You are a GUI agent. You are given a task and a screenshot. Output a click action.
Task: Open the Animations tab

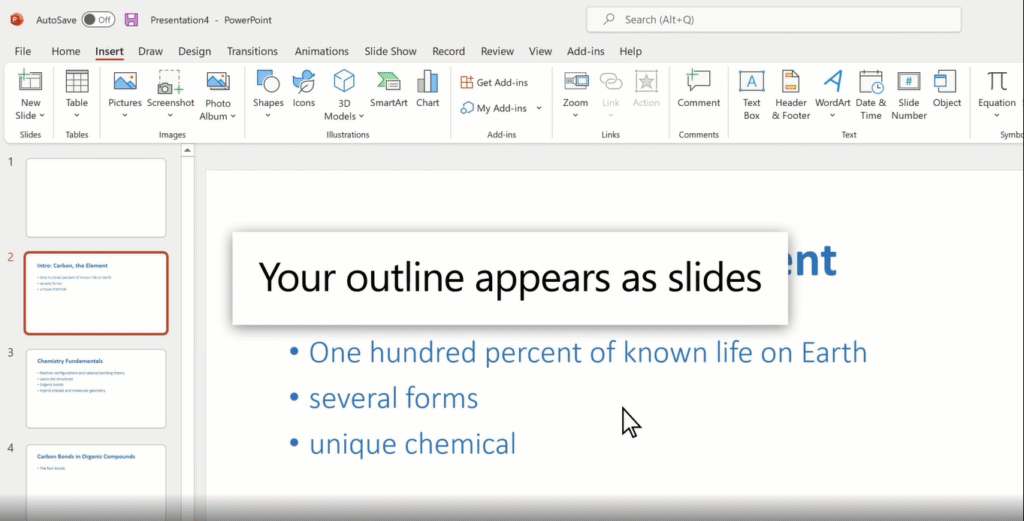[321, 51]
